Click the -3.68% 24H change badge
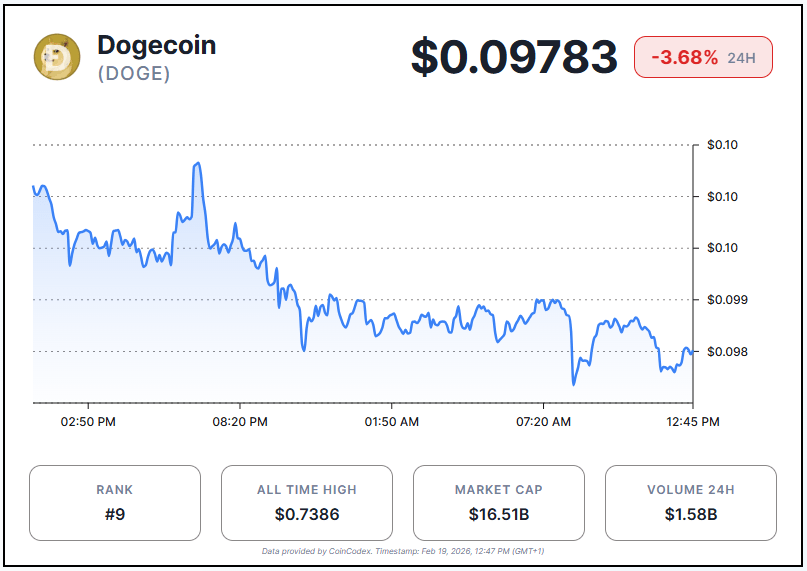 pyautogui.click(x=703, y=57)
